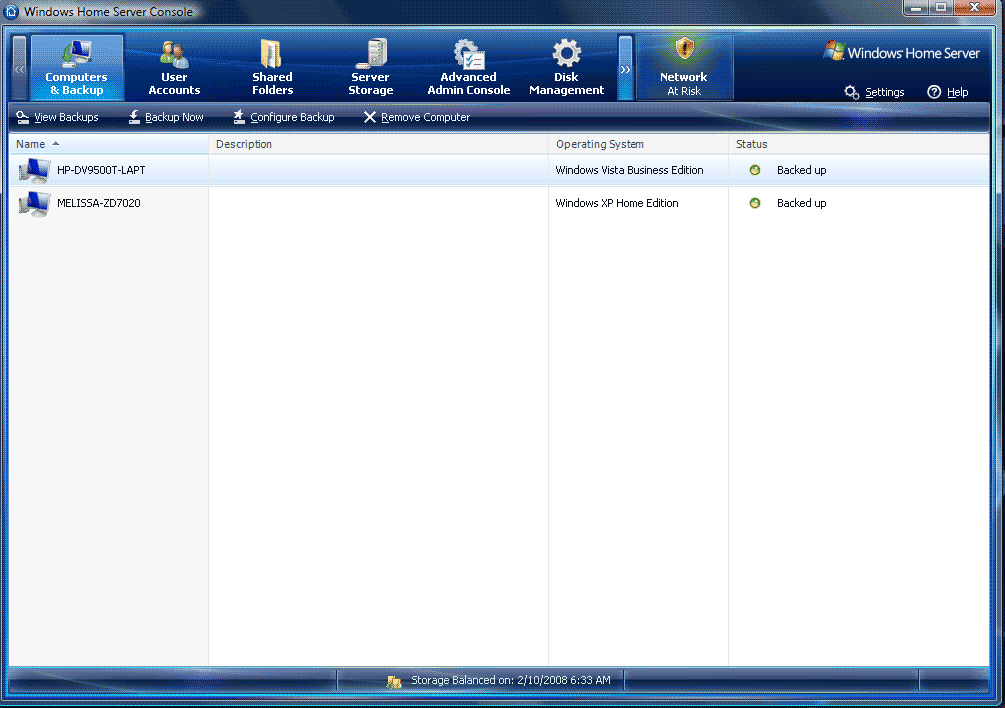This screenshot has width=1005, height=708.
Task: Show more tabs with the right double-chevron
Action: 625,69
